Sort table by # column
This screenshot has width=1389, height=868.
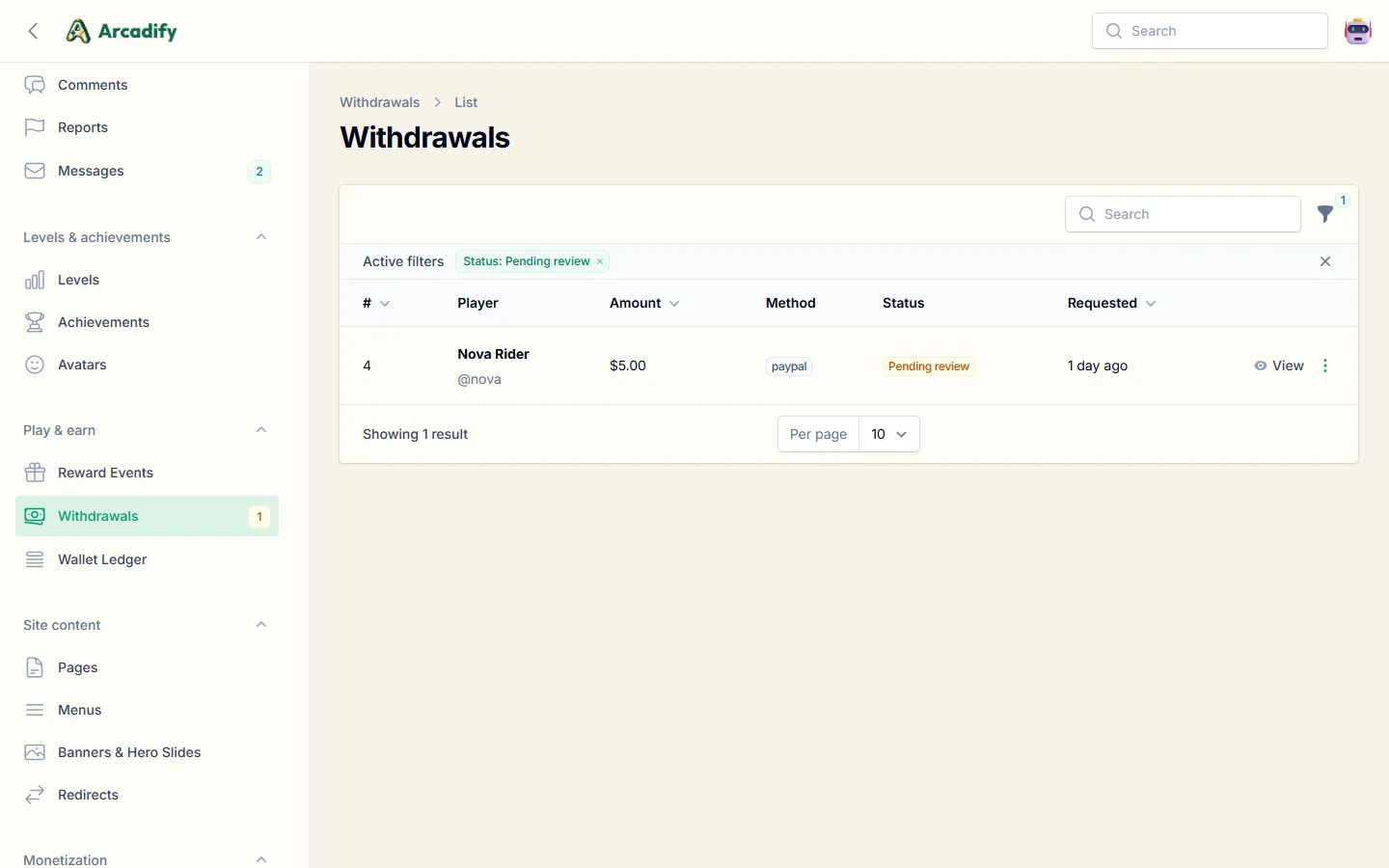(x=376, y=303)
